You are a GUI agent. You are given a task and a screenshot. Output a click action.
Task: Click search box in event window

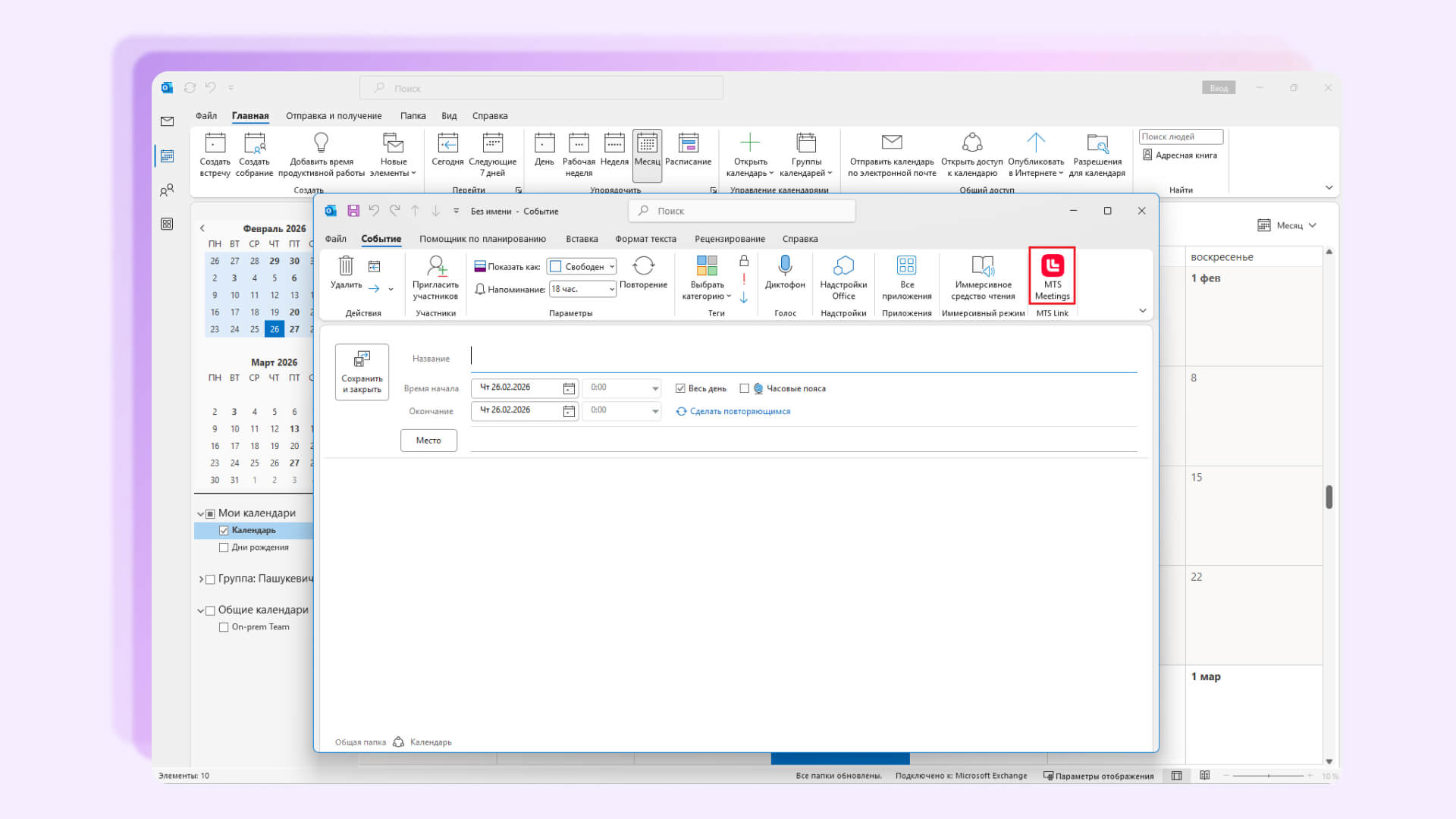click(x=742, y=211)
